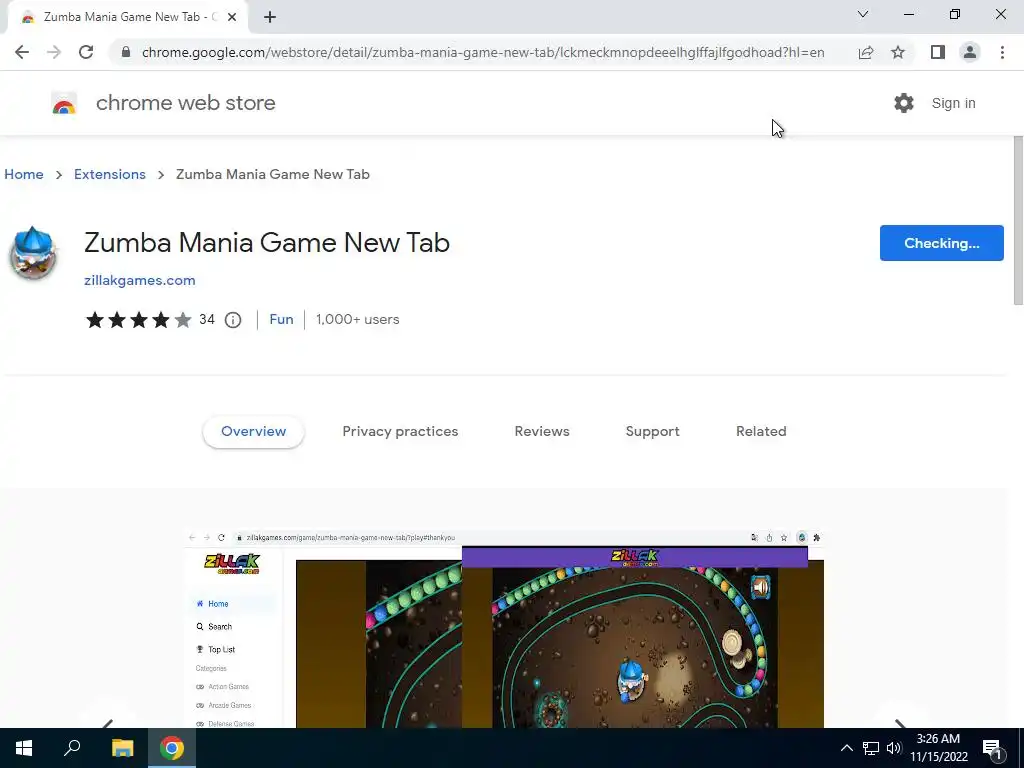Click the 1,000+ users text
The image size is (1024, 768).
tap(358, 319)
